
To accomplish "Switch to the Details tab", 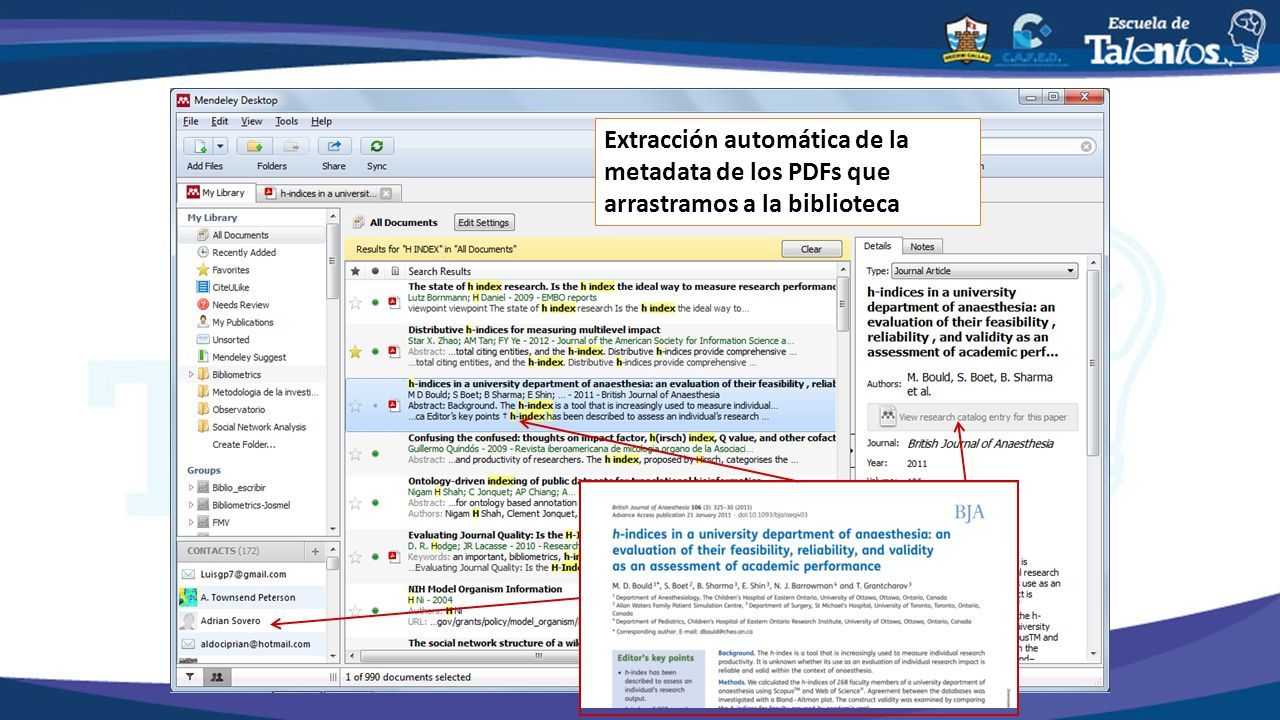I will point(878,246).
